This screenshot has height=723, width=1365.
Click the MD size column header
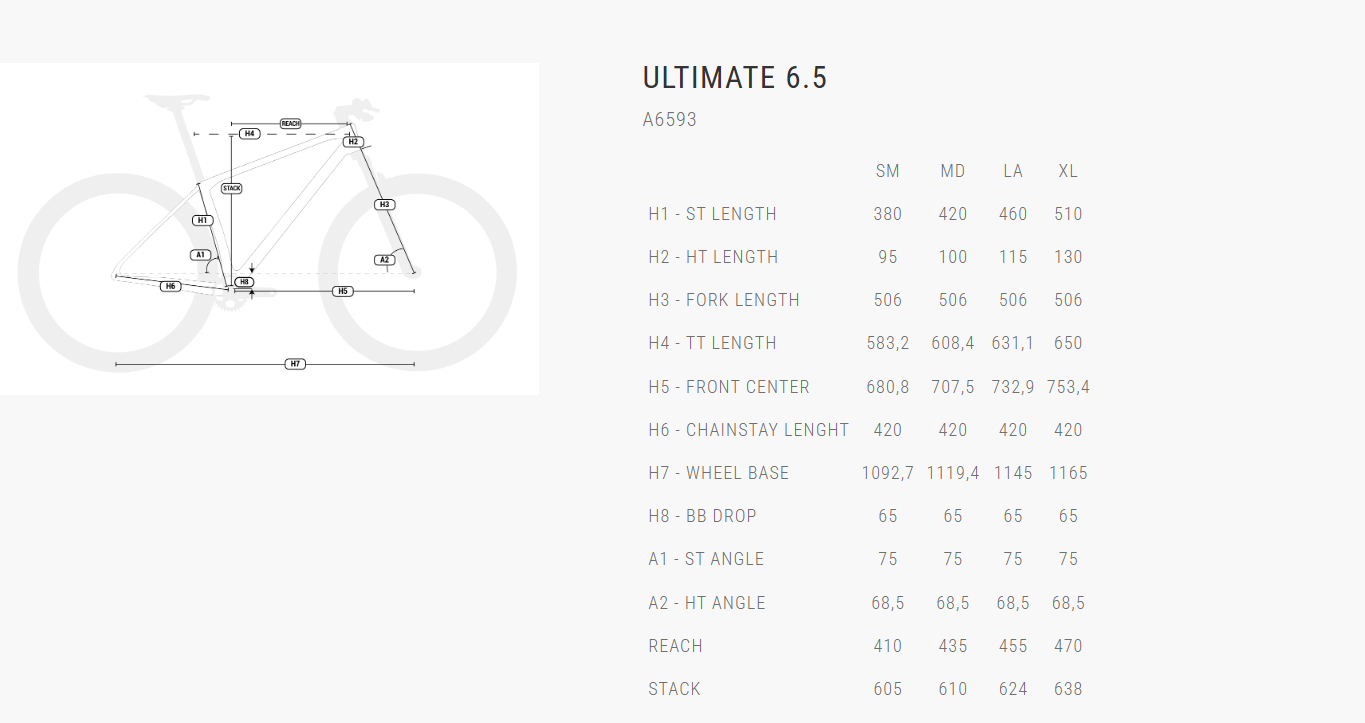click(x=953, y=171)
